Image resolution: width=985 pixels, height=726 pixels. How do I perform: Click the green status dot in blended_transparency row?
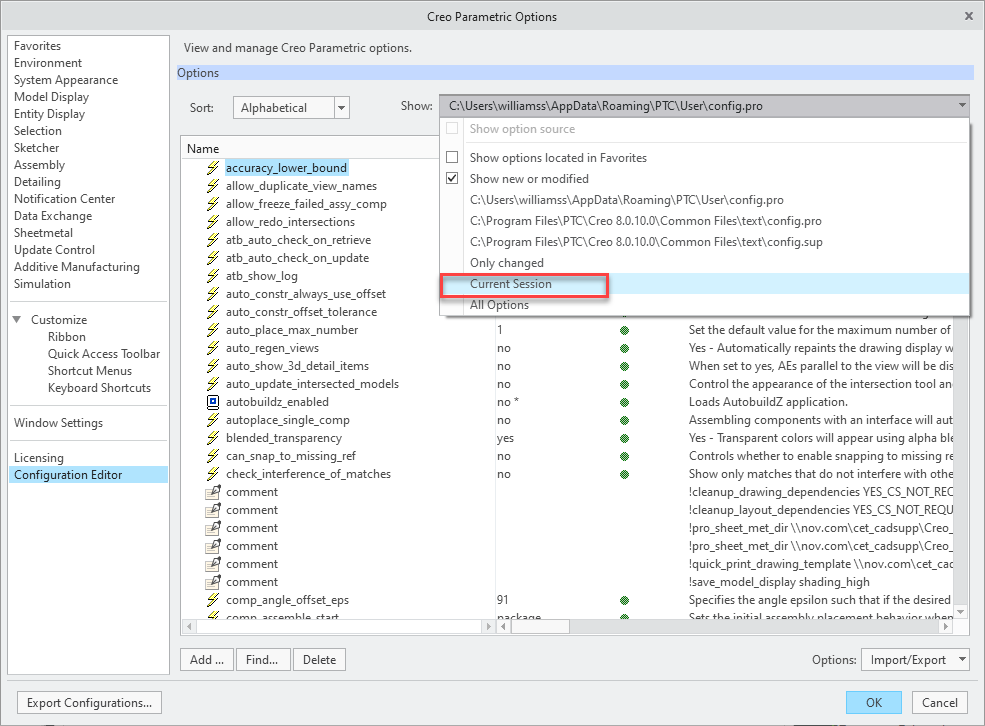coord(624,438)
